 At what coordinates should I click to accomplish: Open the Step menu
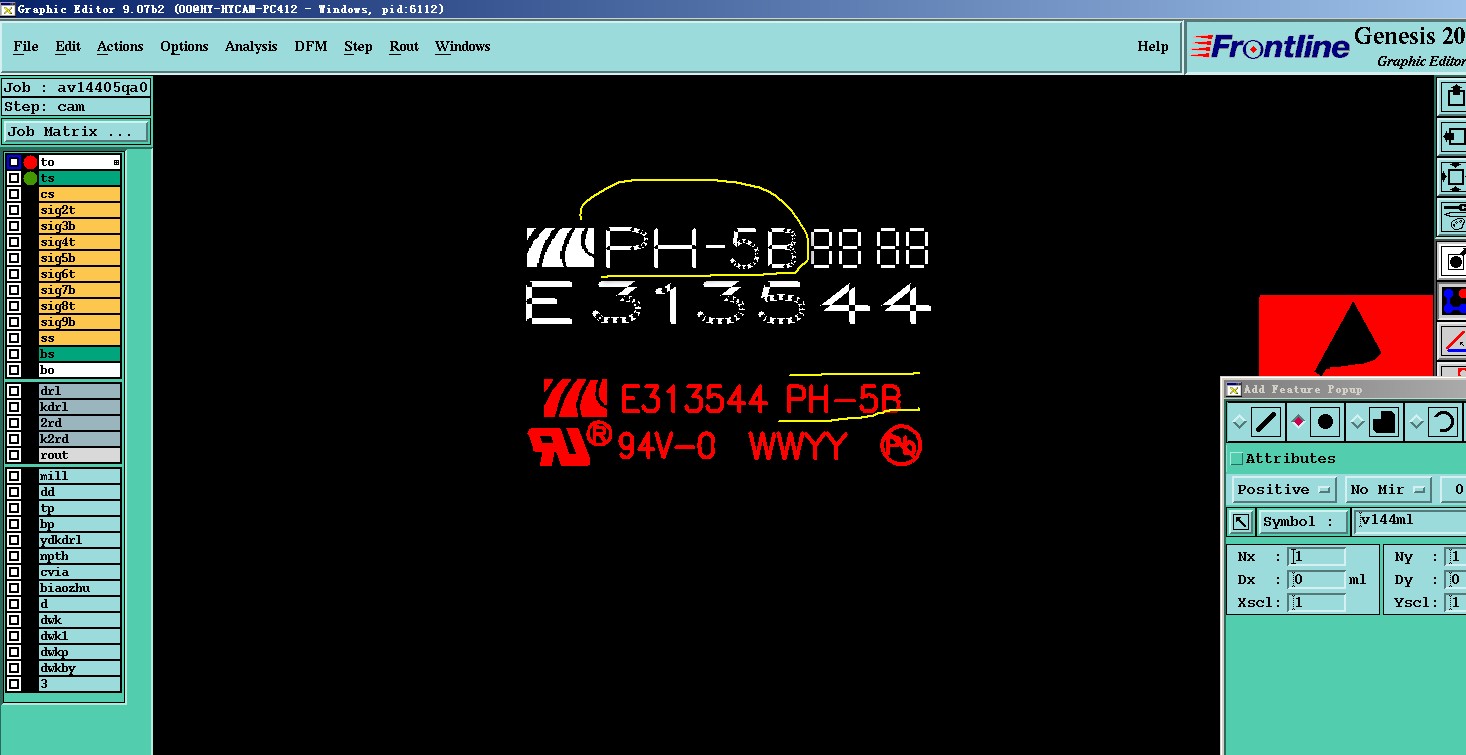coord(358,46)
